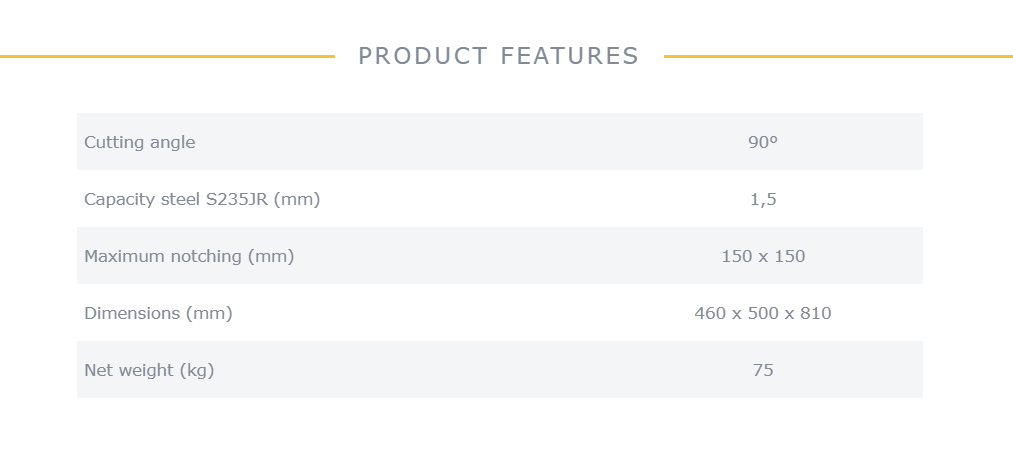1013x462 pixels.
Task: Click the 460 x 500 x 810 value
Action: point(763,313)
